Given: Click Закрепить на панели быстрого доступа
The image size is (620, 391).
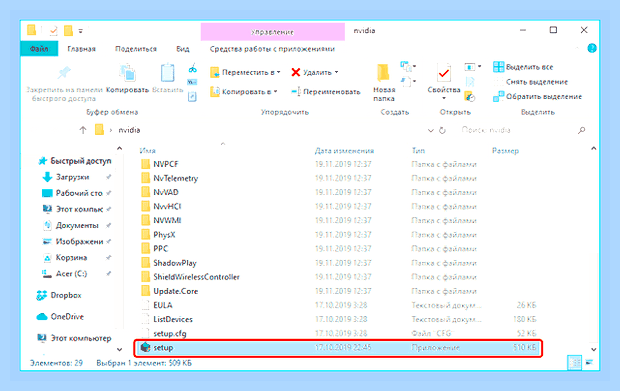Looking at the screenshot, I should (64, 83).
